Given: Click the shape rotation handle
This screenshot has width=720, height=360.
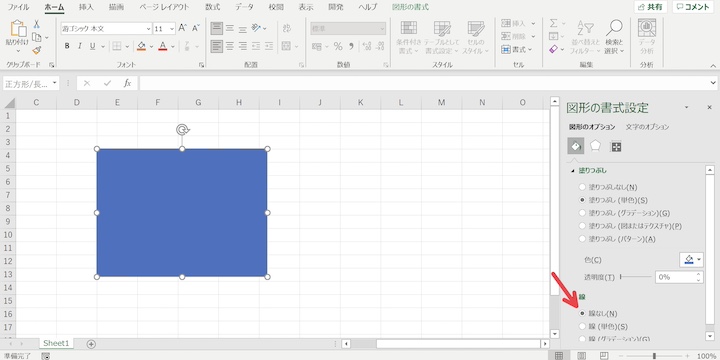Looking at the screenshot, I should point(182,130).
